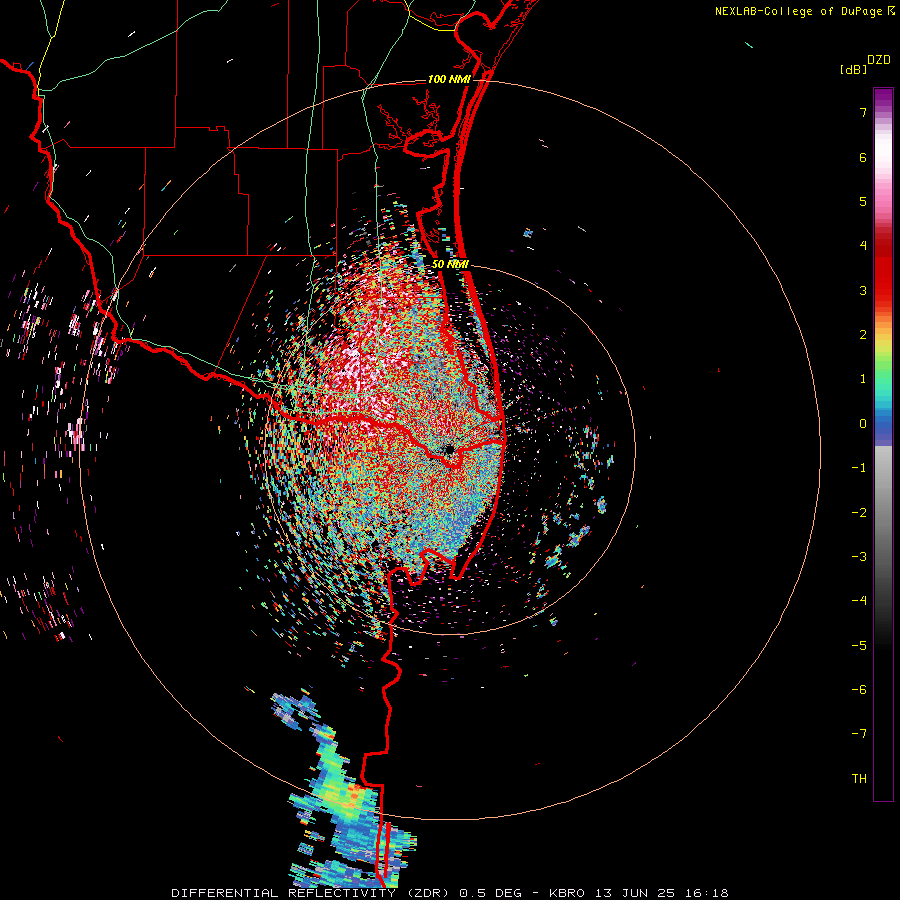
Task: Click the -4 value on the color scale
Action: coord(859,601)
